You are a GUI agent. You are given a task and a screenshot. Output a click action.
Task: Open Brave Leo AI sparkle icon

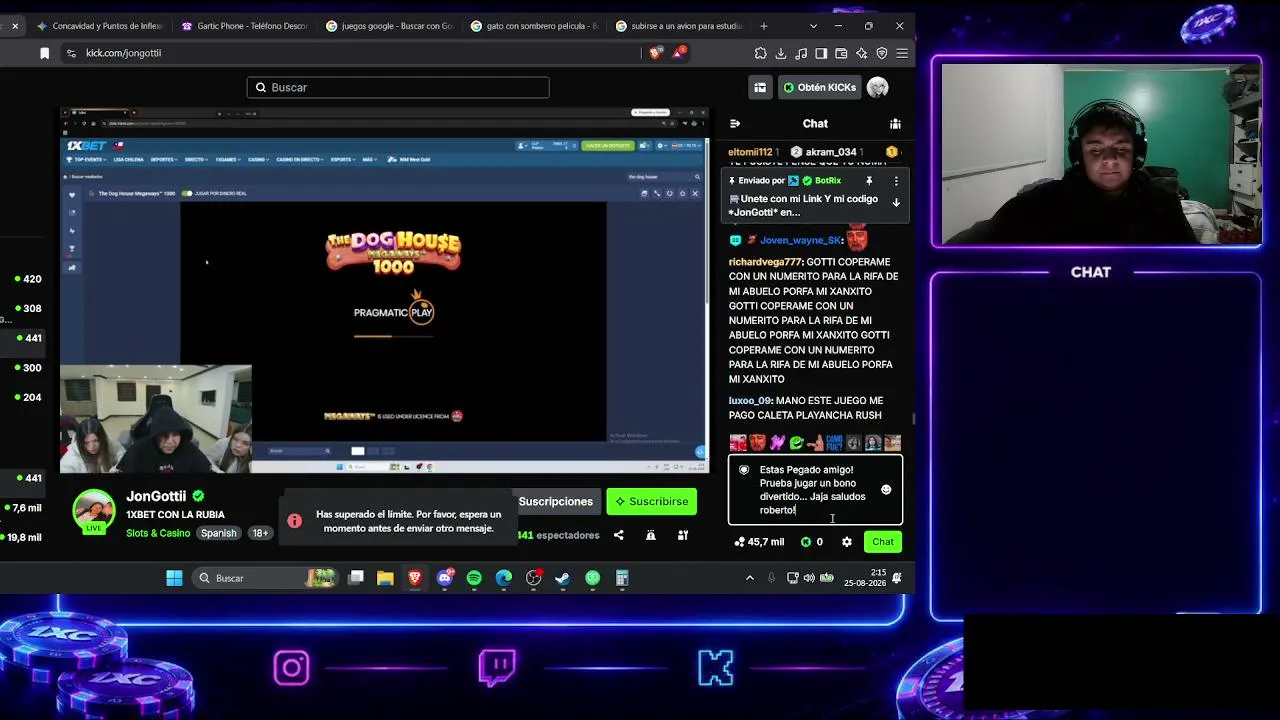coord(861,53)
